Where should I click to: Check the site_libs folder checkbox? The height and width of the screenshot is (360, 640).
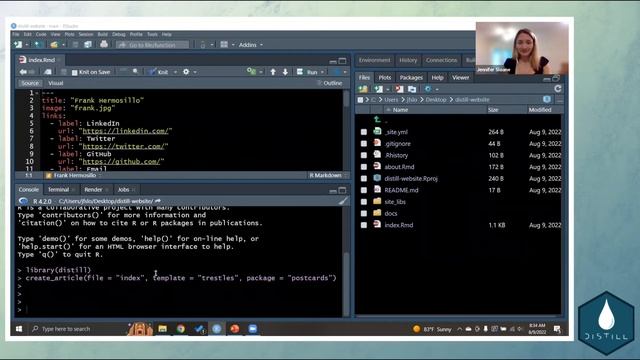(364, 202)
